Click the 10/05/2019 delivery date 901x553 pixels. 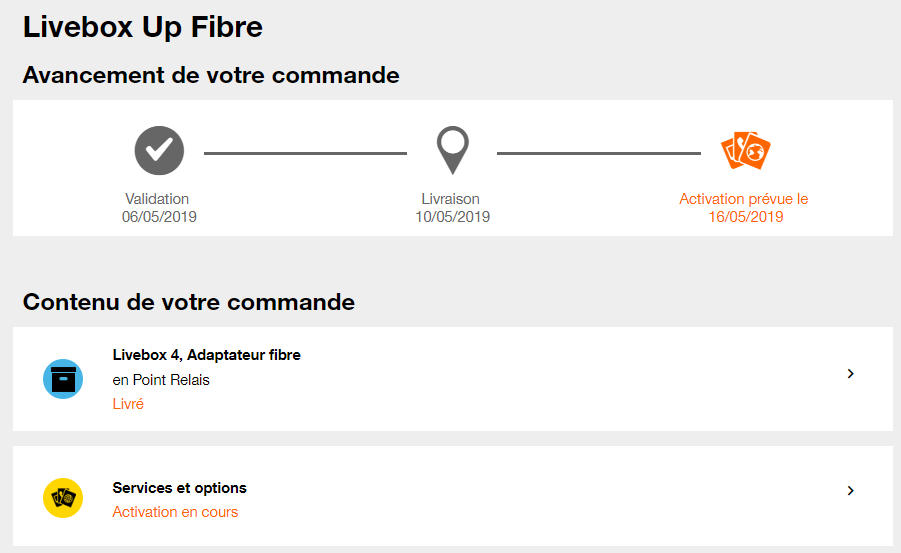[452, 216]
